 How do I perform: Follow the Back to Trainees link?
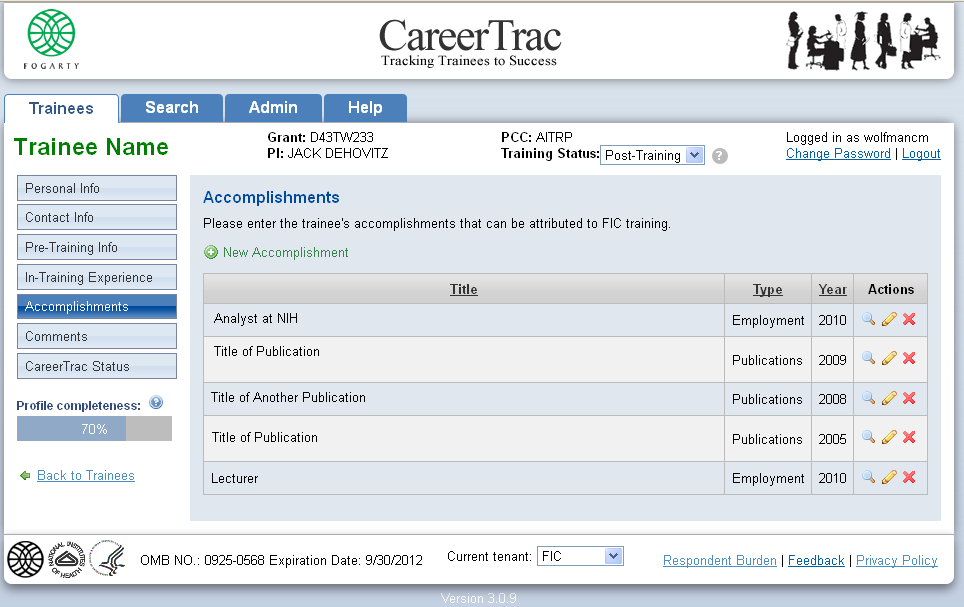click(x=85, y=475)
